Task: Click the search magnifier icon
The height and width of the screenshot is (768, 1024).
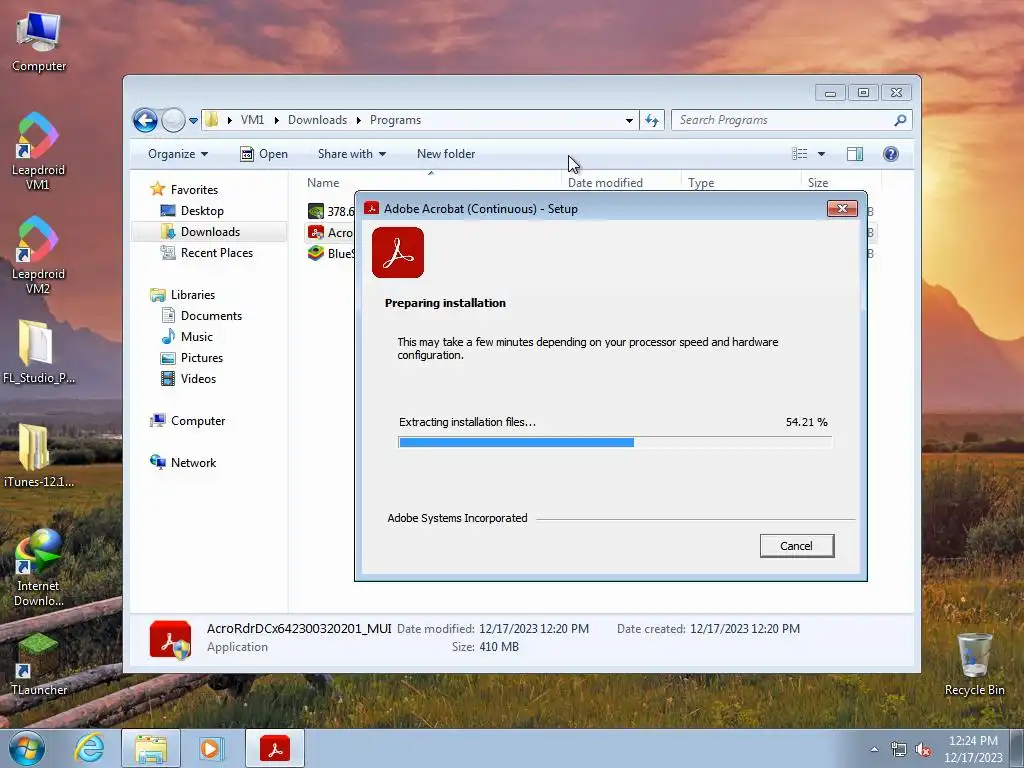Action: 901,120
